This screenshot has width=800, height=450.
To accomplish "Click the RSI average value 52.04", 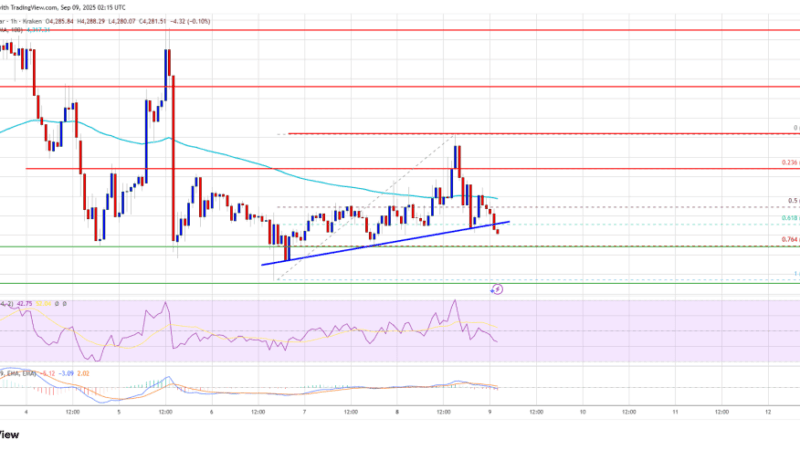I will tap(43, 304).
